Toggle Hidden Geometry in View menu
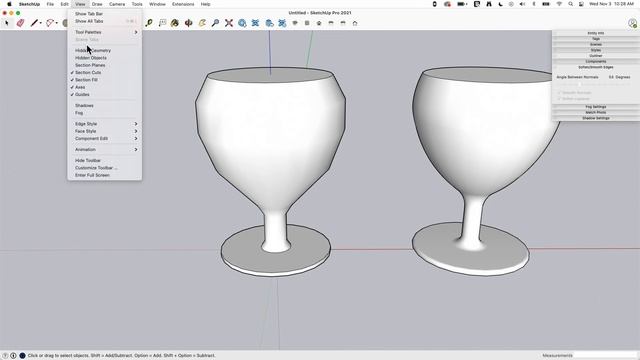This screenshot has height=360, width=640. click(104, 51)
